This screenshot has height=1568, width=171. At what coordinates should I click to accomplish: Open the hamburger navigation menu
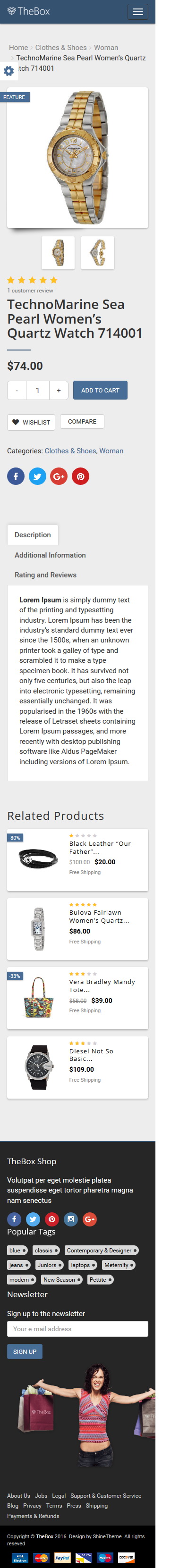coord(138,12)
